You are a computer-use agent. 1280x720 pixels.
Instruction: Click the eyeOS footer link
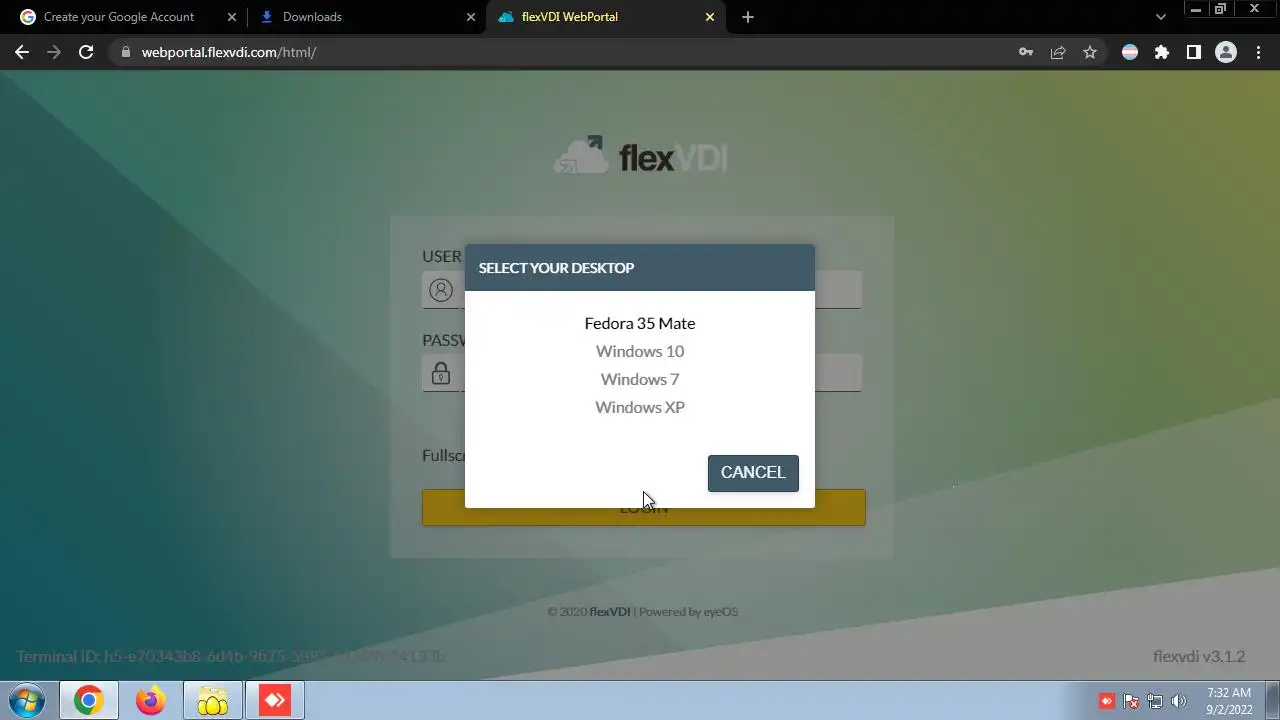coord(720,612)
